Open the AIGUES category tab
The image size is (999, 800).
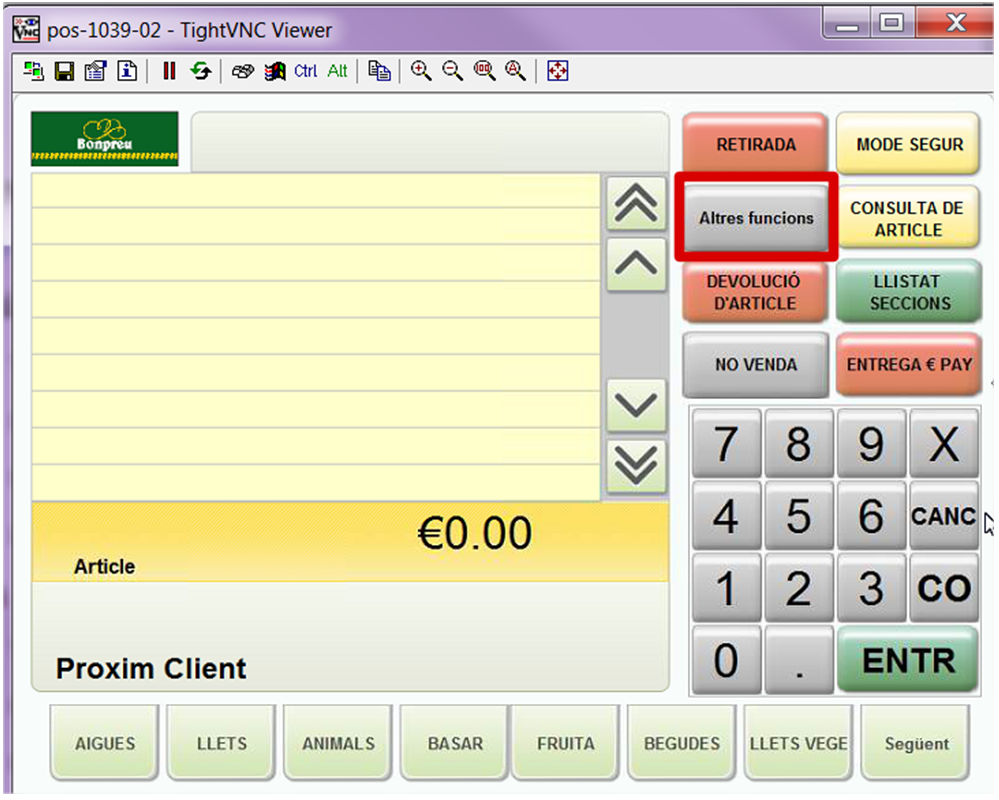pos(105,743)
